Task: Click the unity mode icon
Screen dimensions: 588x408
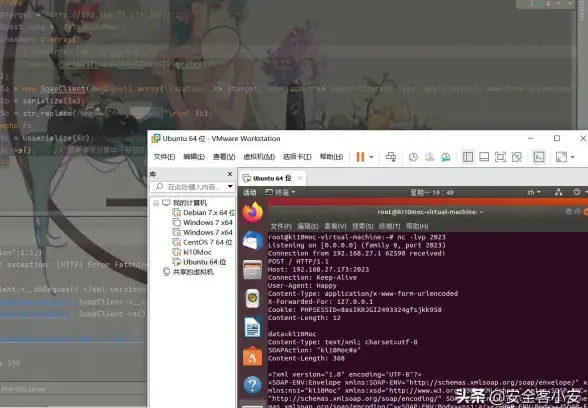Action: pos(517,157)
